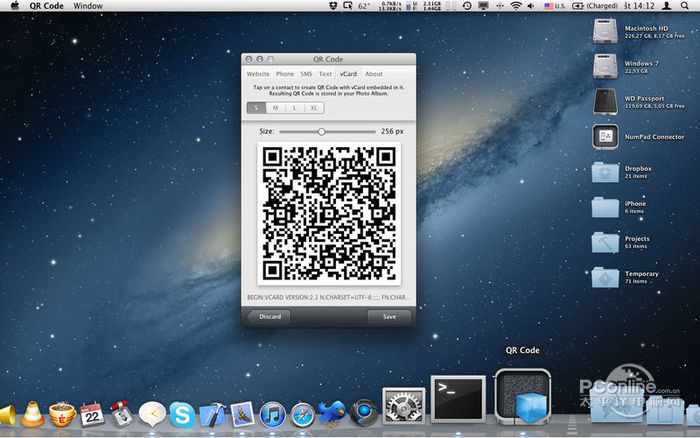Open the rocket launcher dock icon

(122, 414)
